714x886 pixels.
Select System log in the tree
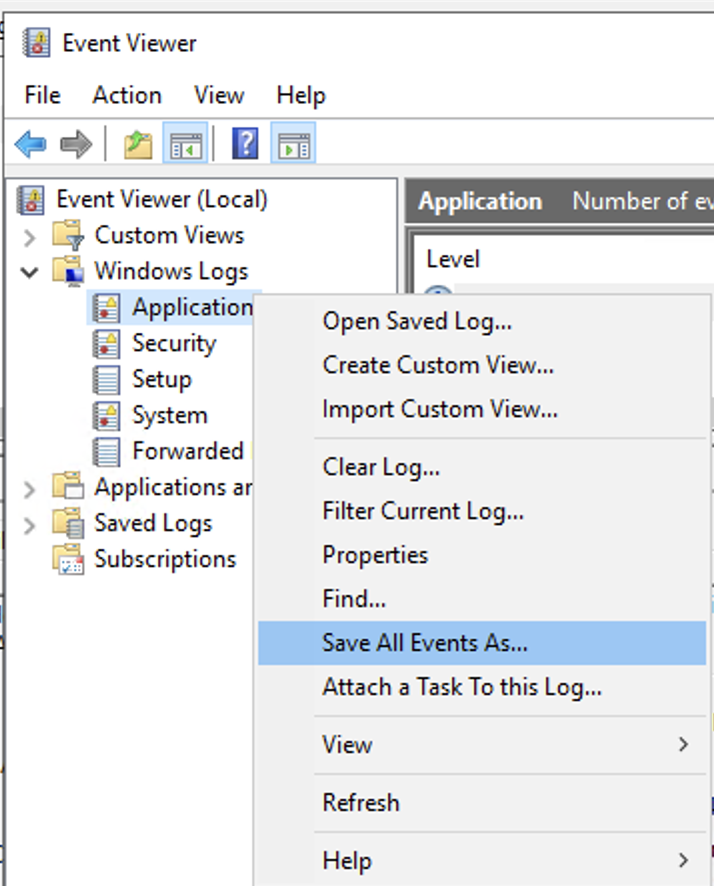(169, 415)
